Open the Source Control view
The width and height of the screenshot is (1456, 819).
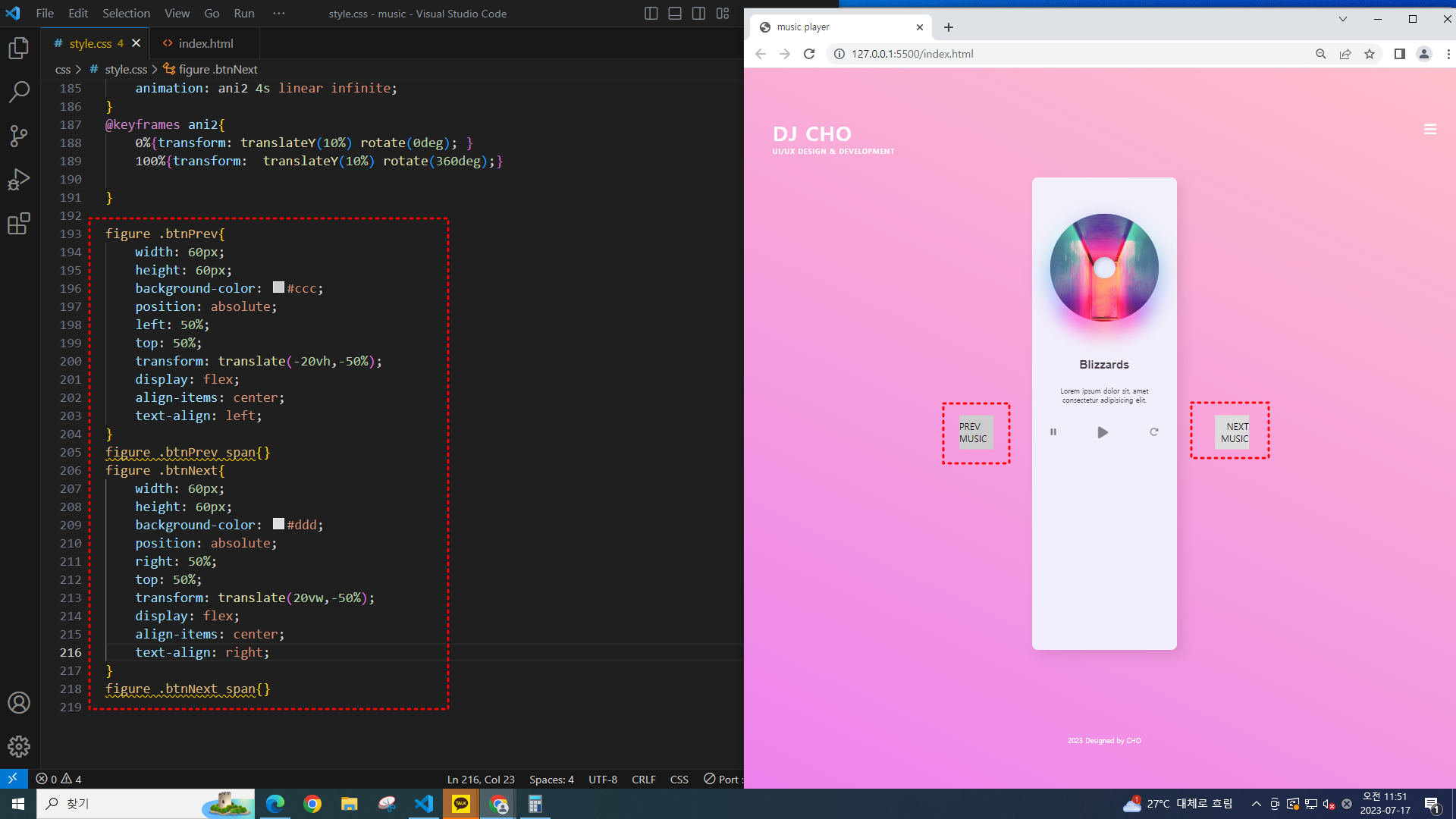[19, 136]
